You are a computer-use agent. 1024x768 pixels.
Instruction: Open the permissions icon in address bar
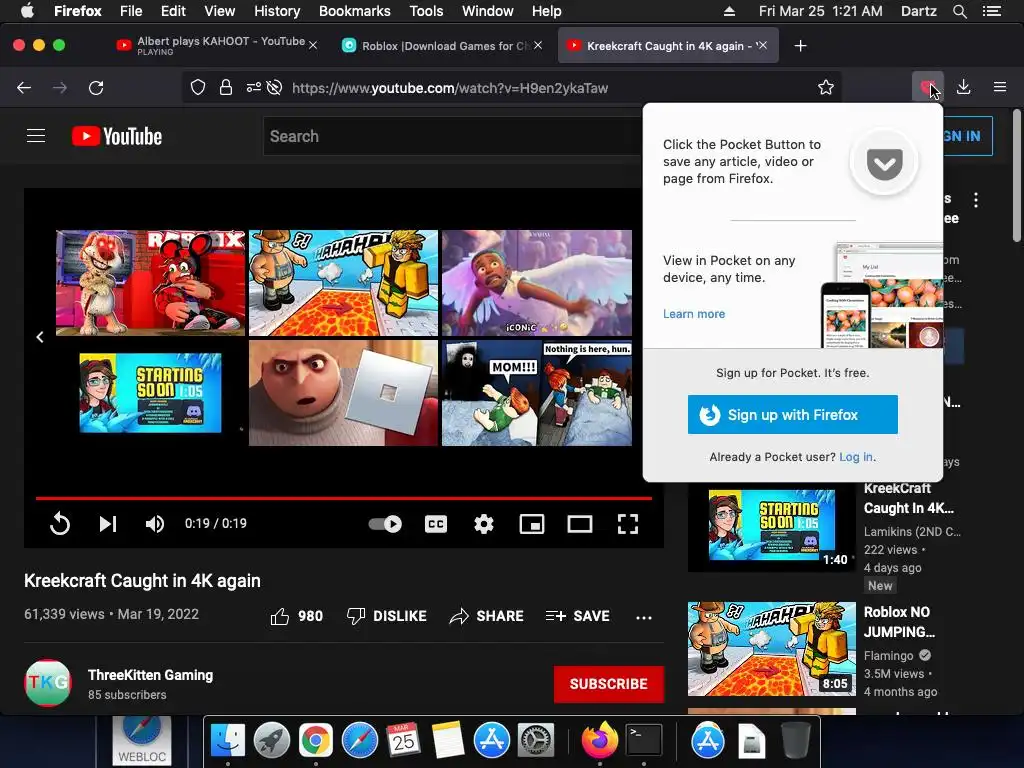click(x=253, y=88)
